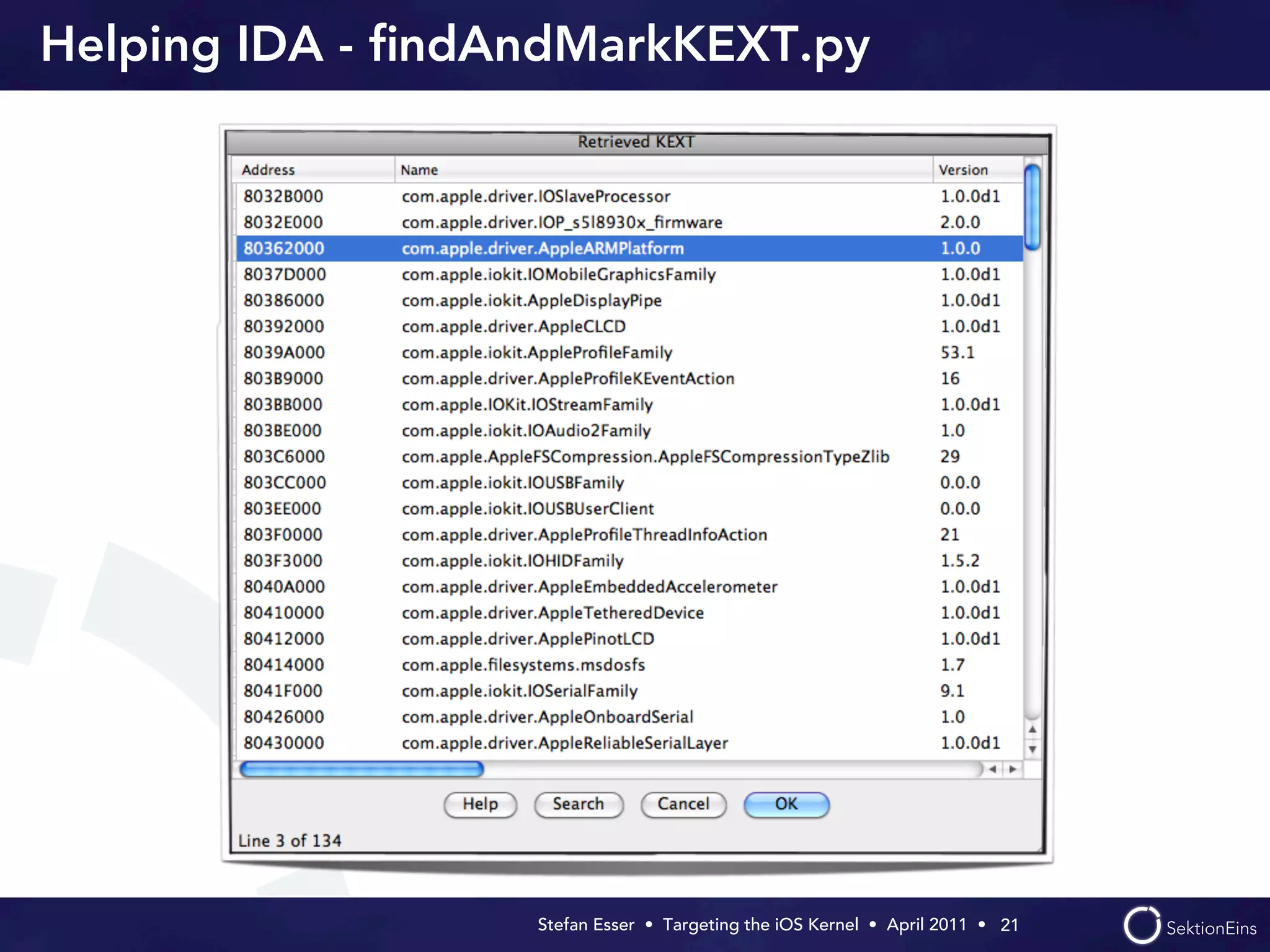Click address 80414000
Screen dimensions: 1270x952
(283, 665)
